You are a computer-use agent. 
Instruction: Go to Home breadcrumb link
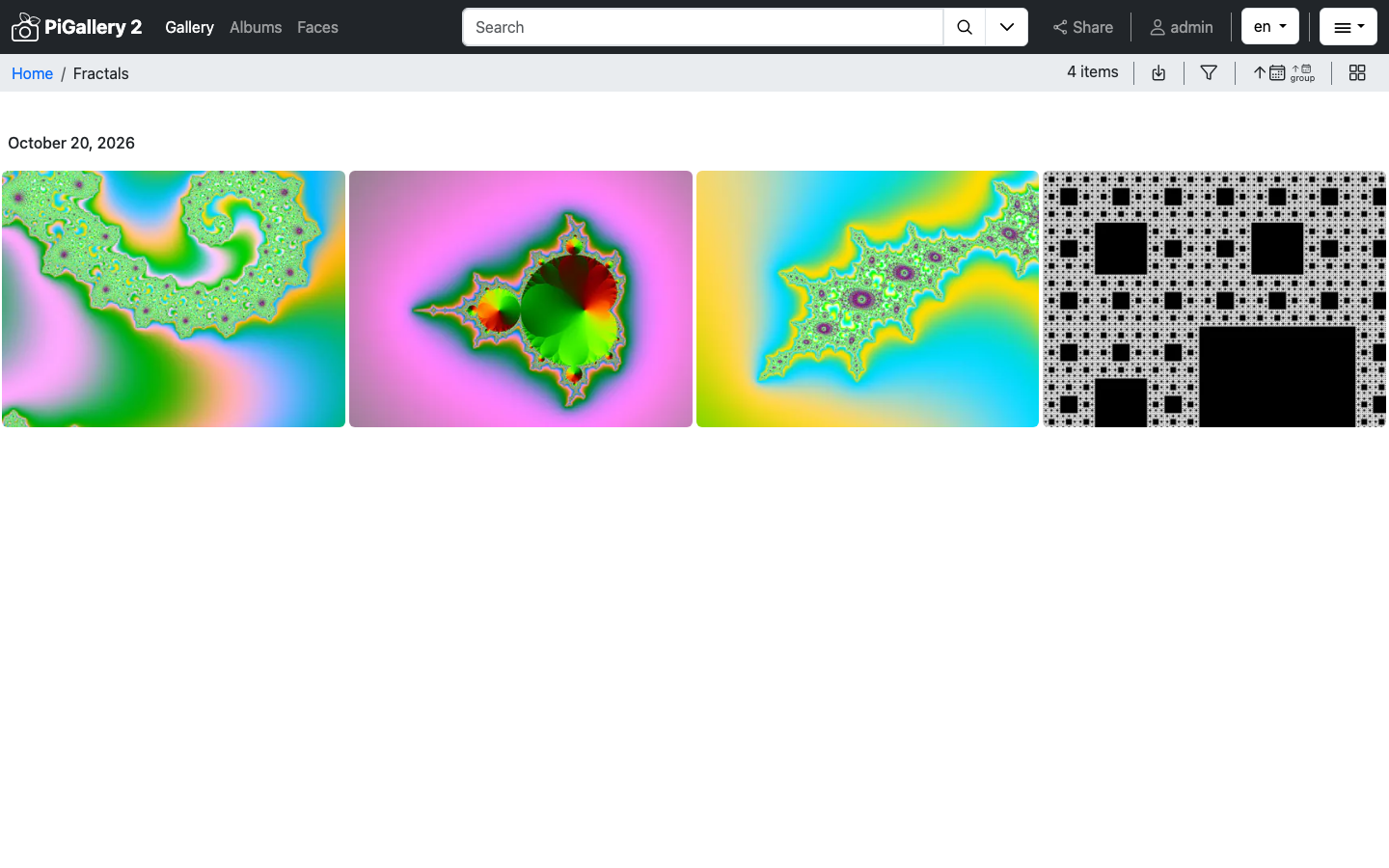(x=32, y=73)
